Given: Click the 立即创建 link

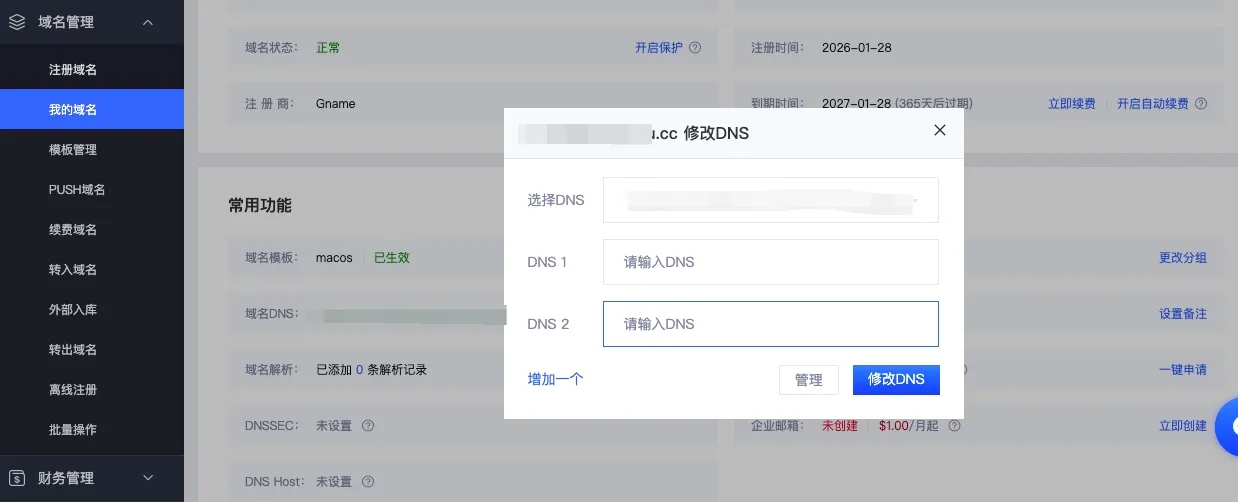Looking at the screenshot, I should tap(1183, 426).
